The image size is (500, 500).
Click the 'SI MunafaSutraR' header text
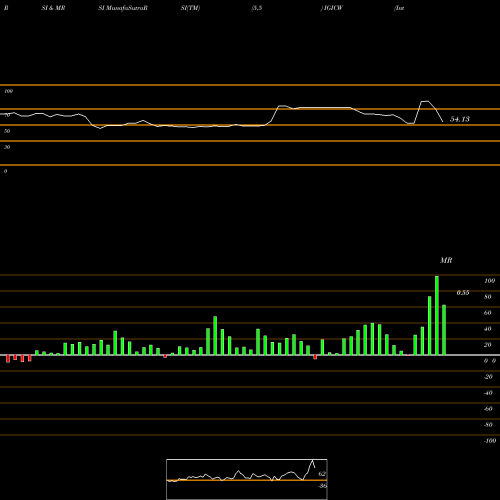(123, 8)
